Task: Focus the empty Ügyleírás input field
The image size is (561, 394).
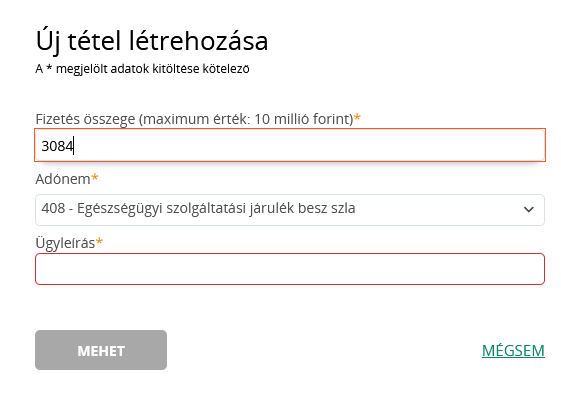Action: tap(290, 269)
